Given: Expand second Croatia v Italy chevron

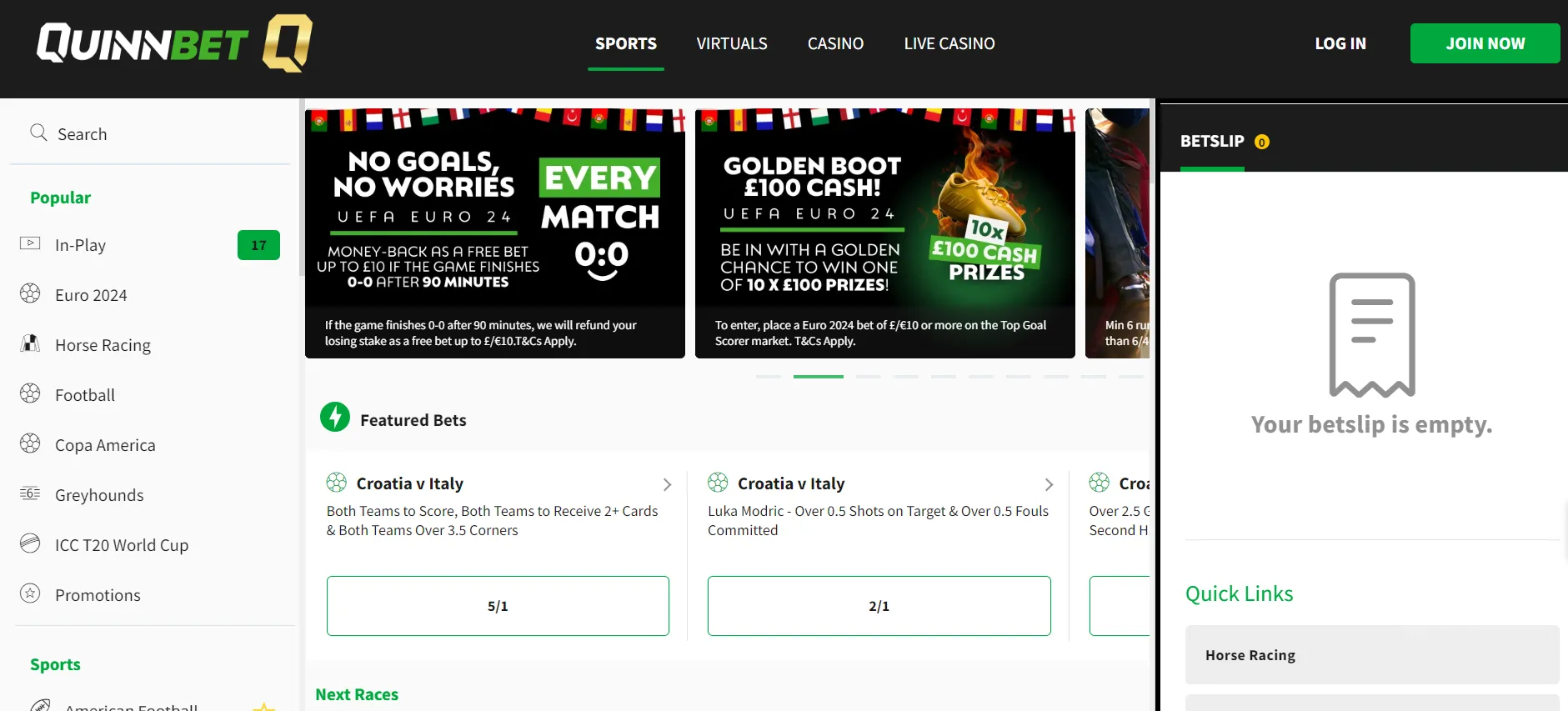Looking at the screenshot, I should 1049,484.
